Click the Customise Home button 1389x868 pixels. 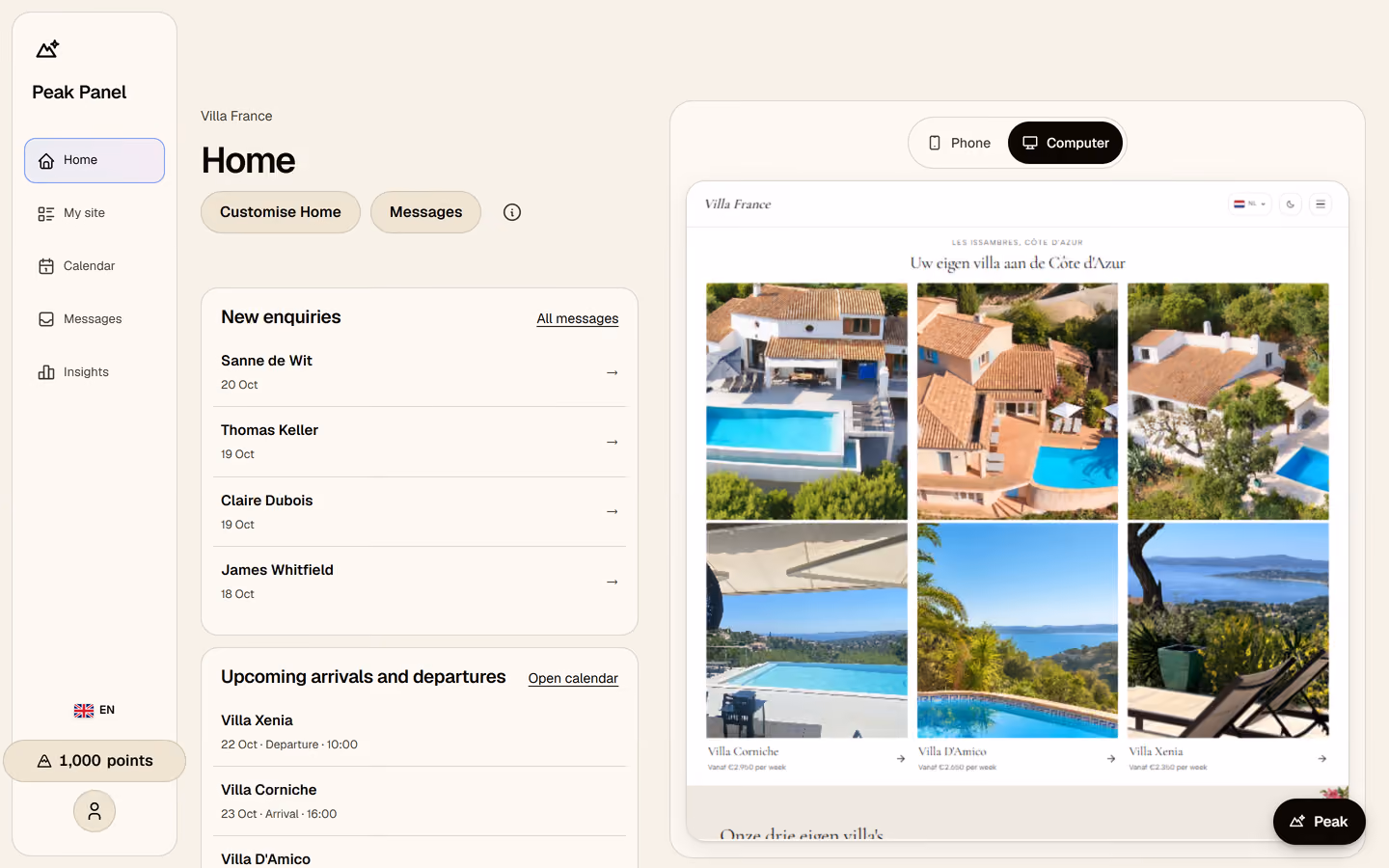pos(281,212)
